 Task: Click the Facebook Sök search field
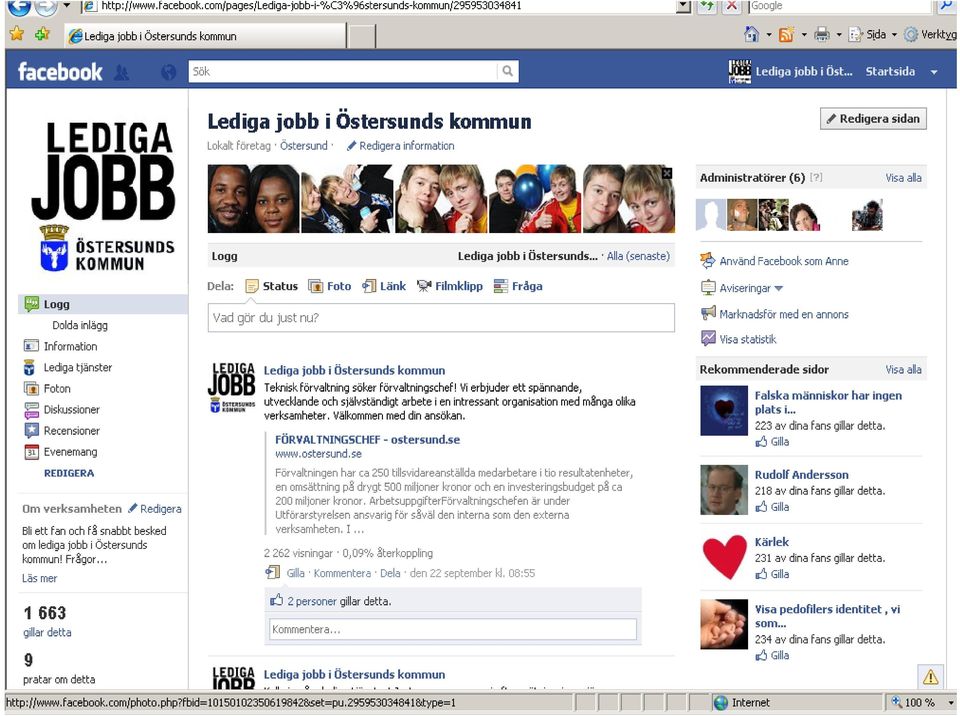[x=343, y=71]
